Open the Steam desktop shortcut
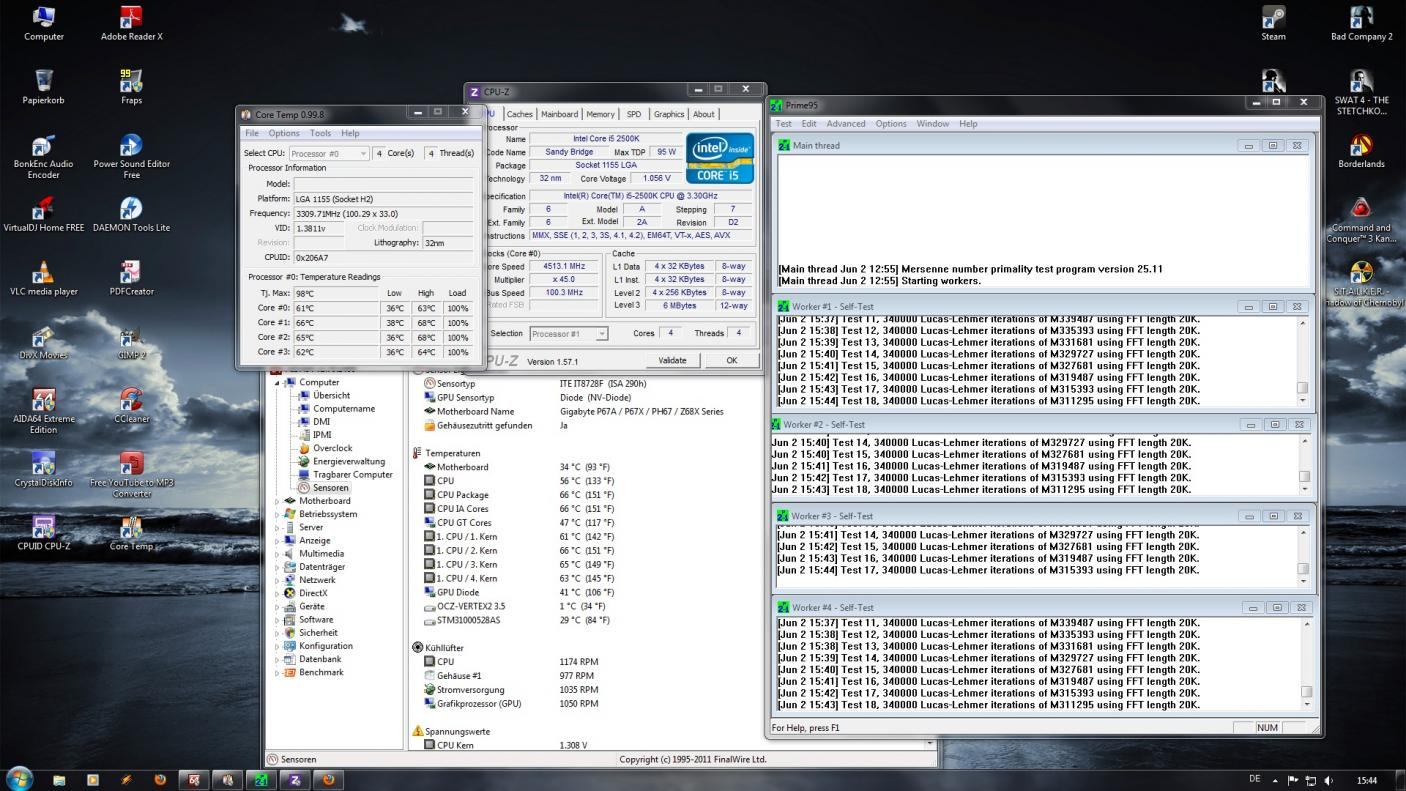1406x791 pixels. pyautogui.click(x=1273, y=22)
